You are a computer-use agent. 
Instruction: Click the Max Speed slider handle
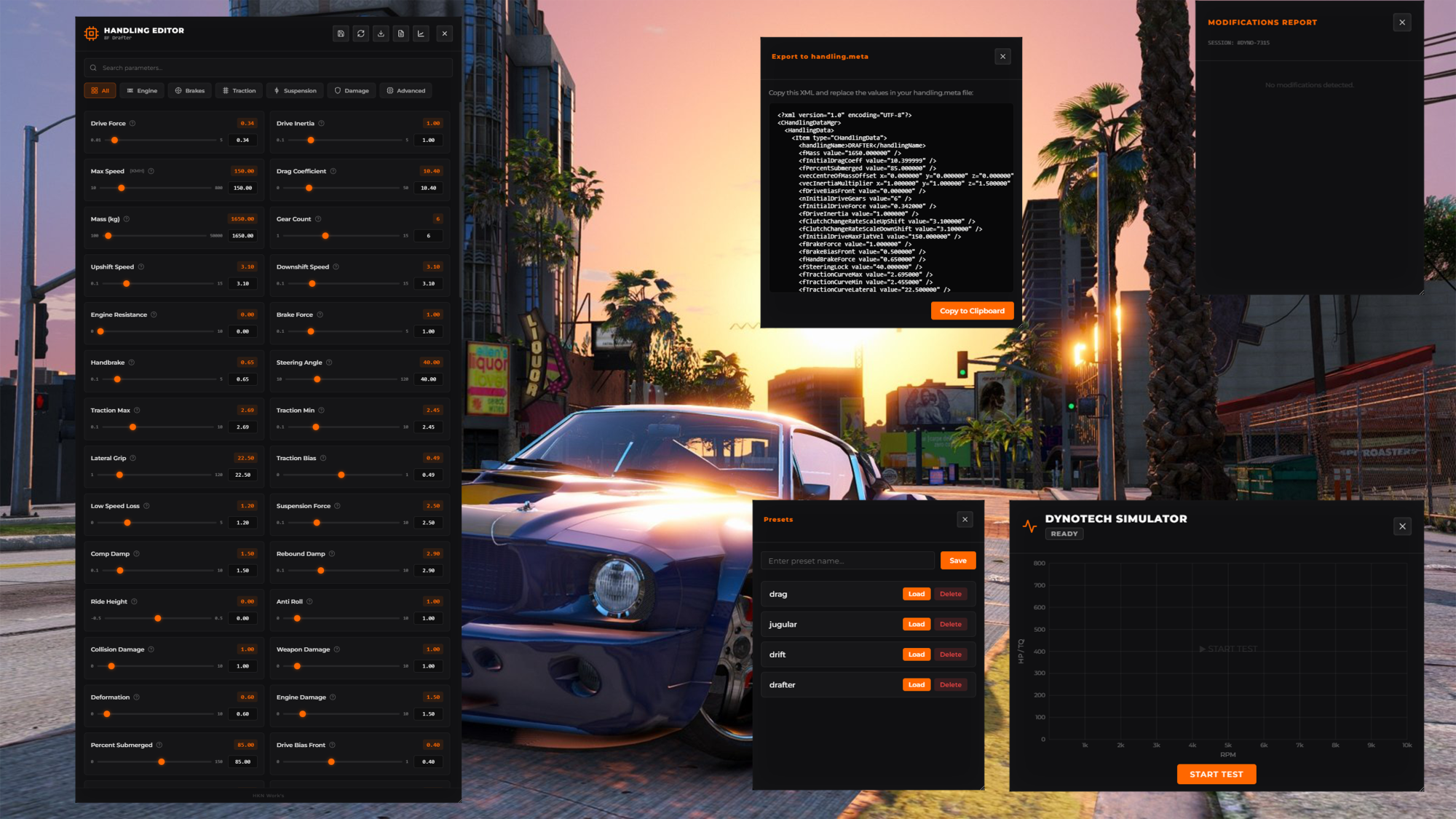(122, 189)
